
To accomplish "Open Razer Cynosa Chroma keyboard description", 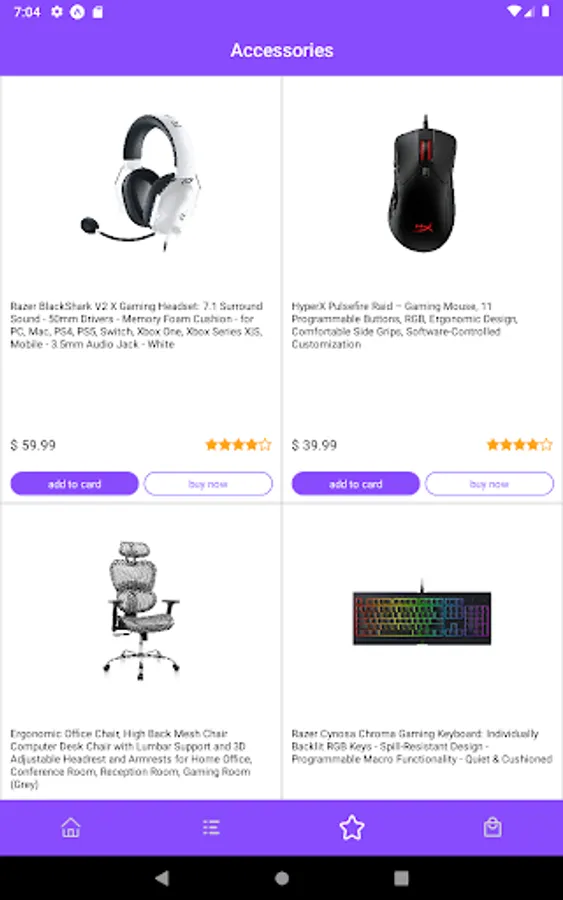I will coord(422,746).
